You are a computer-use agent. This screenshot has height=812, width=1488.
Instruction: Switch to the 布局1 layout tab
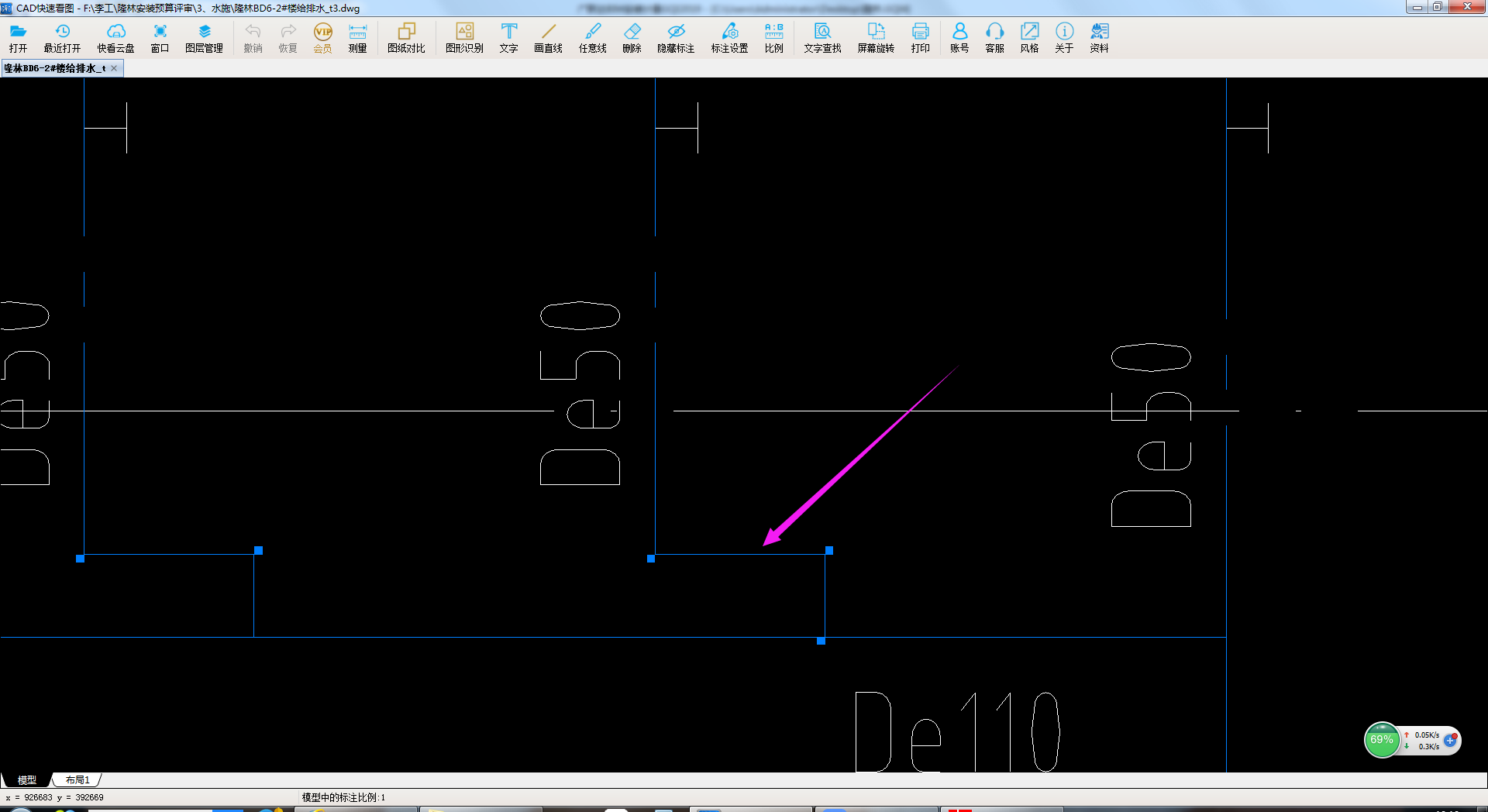[x=77, y=780]
